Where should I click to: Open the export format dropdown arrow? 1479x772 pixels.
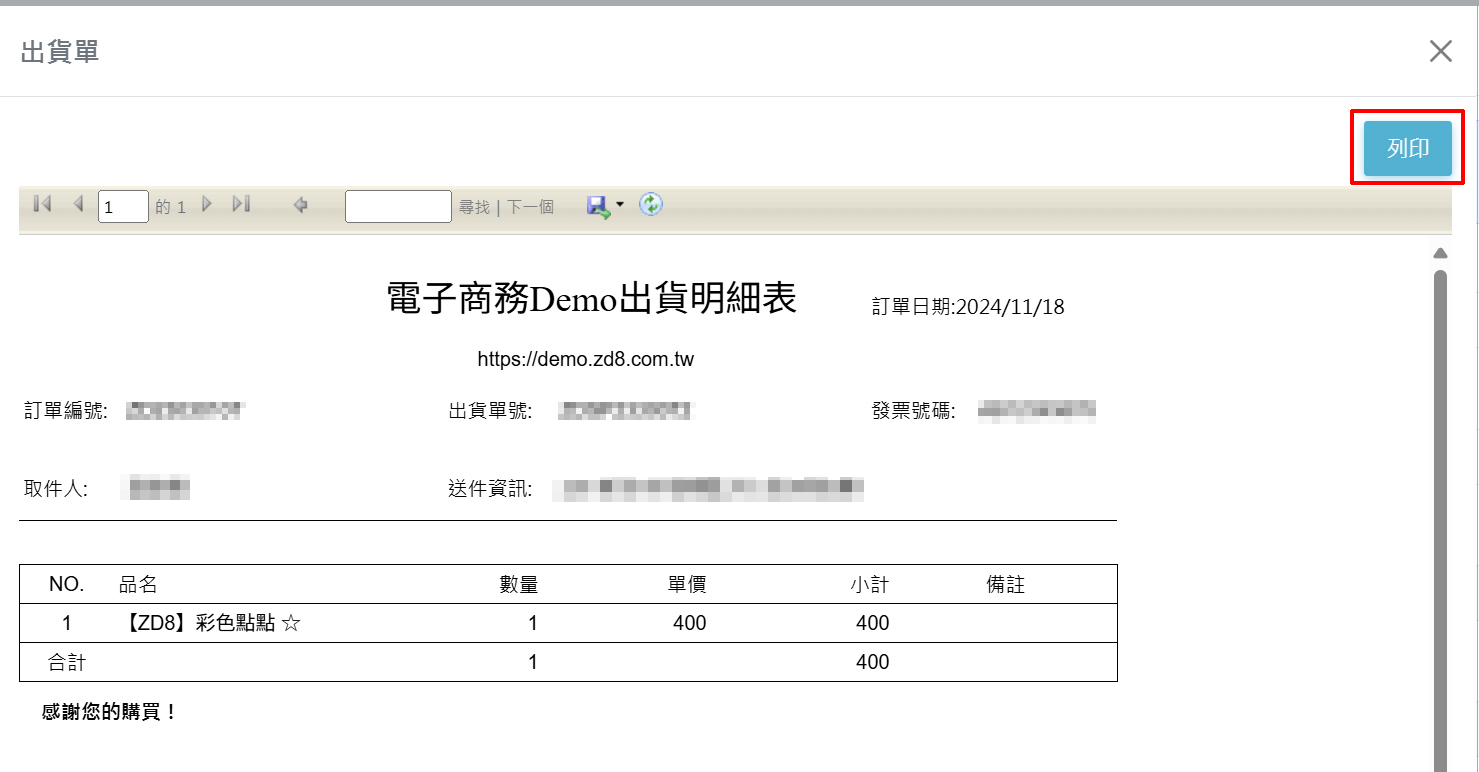620,205
